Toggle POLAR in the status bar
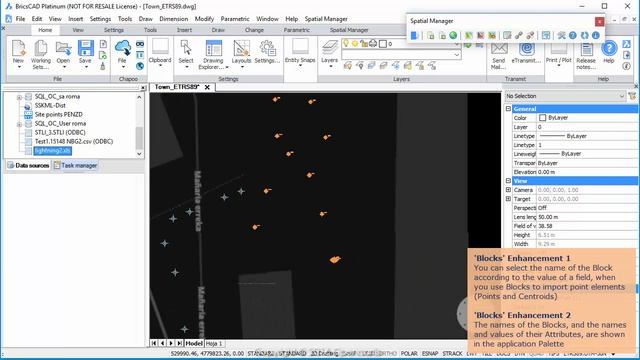This screenshot has width=640, height=360. click(409, 353)
